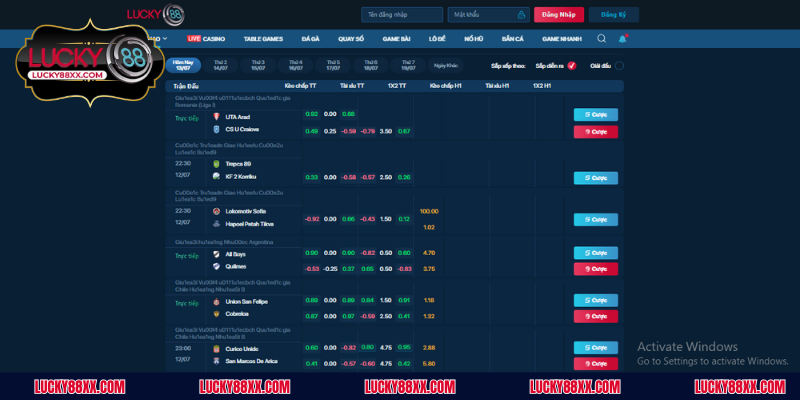Viewport: 800px width, 400px height.
Task: Click the All Boys team crest
Action: coord(216,254)
